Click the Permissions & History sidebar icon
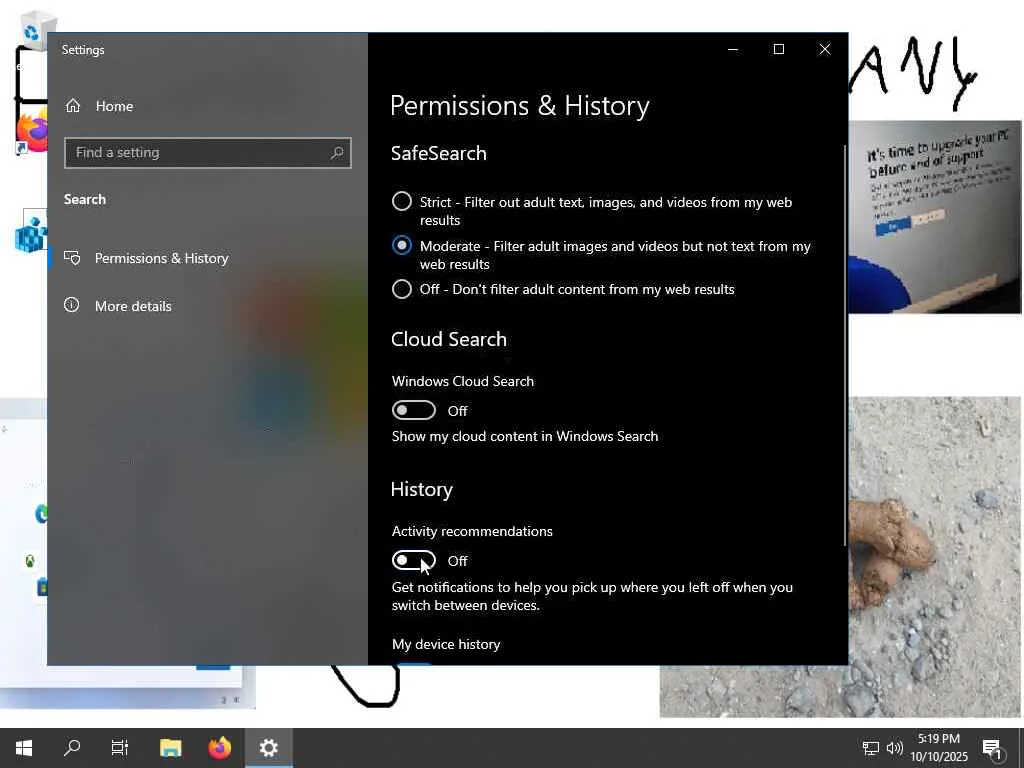1024x768 pixels. coord(72,258)
